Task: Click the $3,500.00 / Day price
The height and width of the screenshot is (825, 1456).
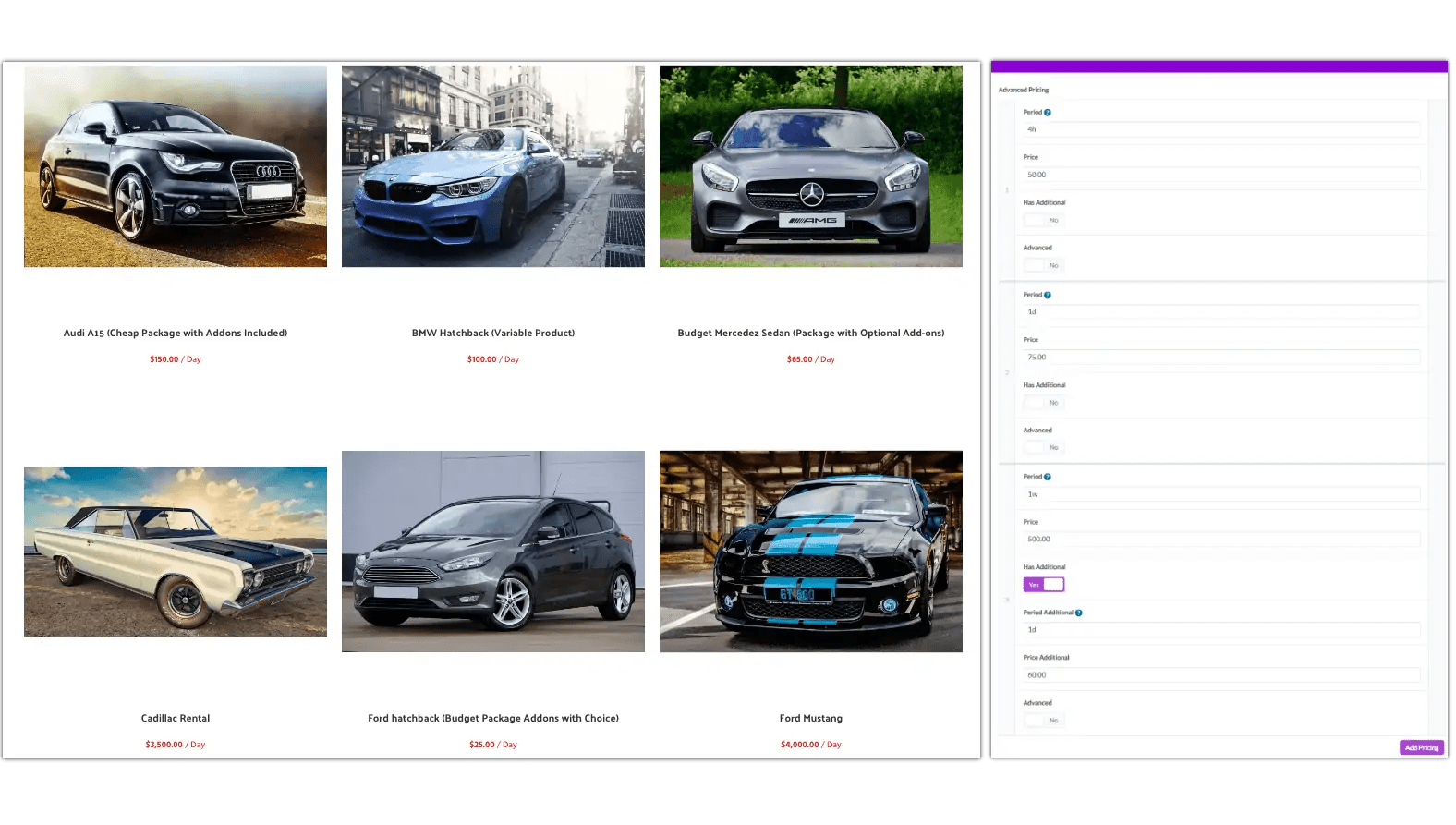Action: (176, 745)
